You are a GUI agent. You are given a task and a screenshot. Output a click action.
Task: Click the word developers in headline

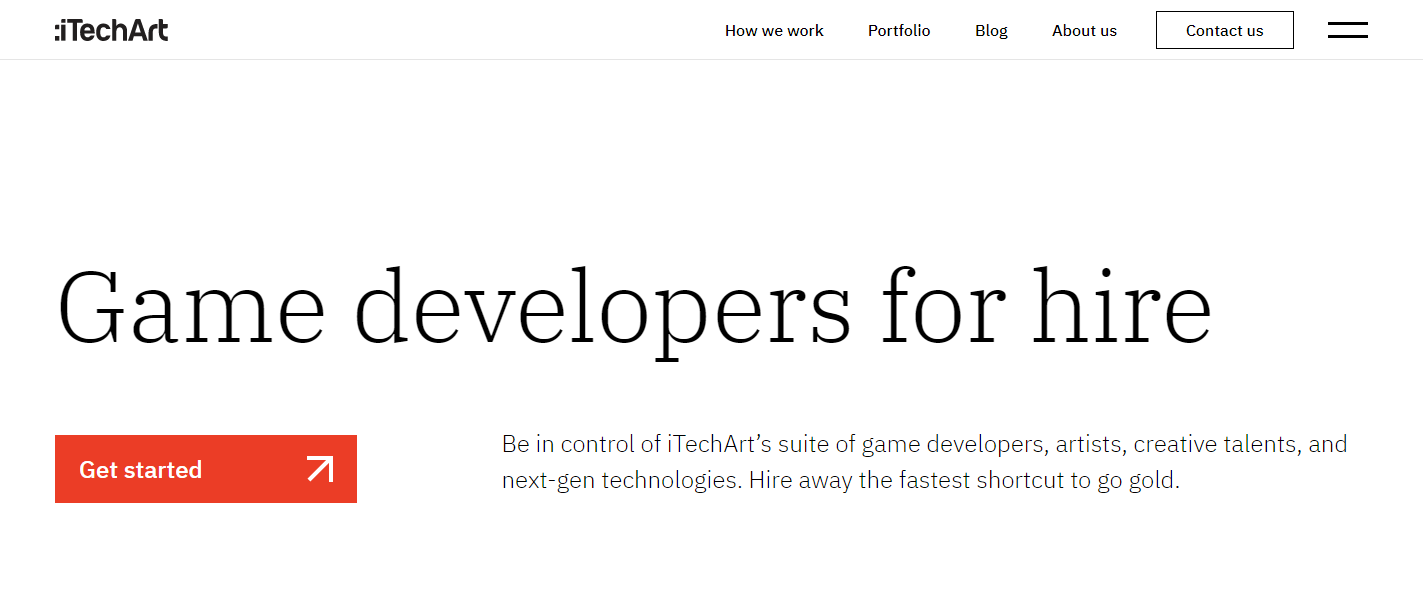[x=603, y=312]
